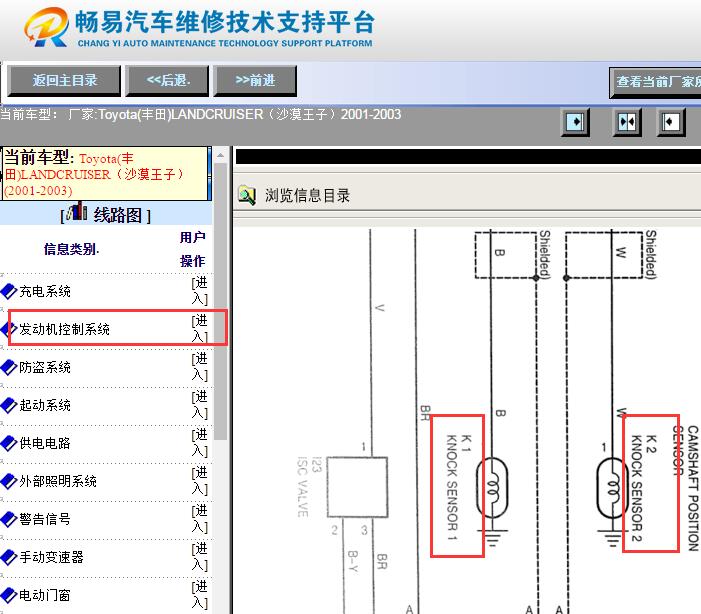The image size is (701, 614).
Task: Click the blue book icon for 起动系统
Action: point(9,406)
